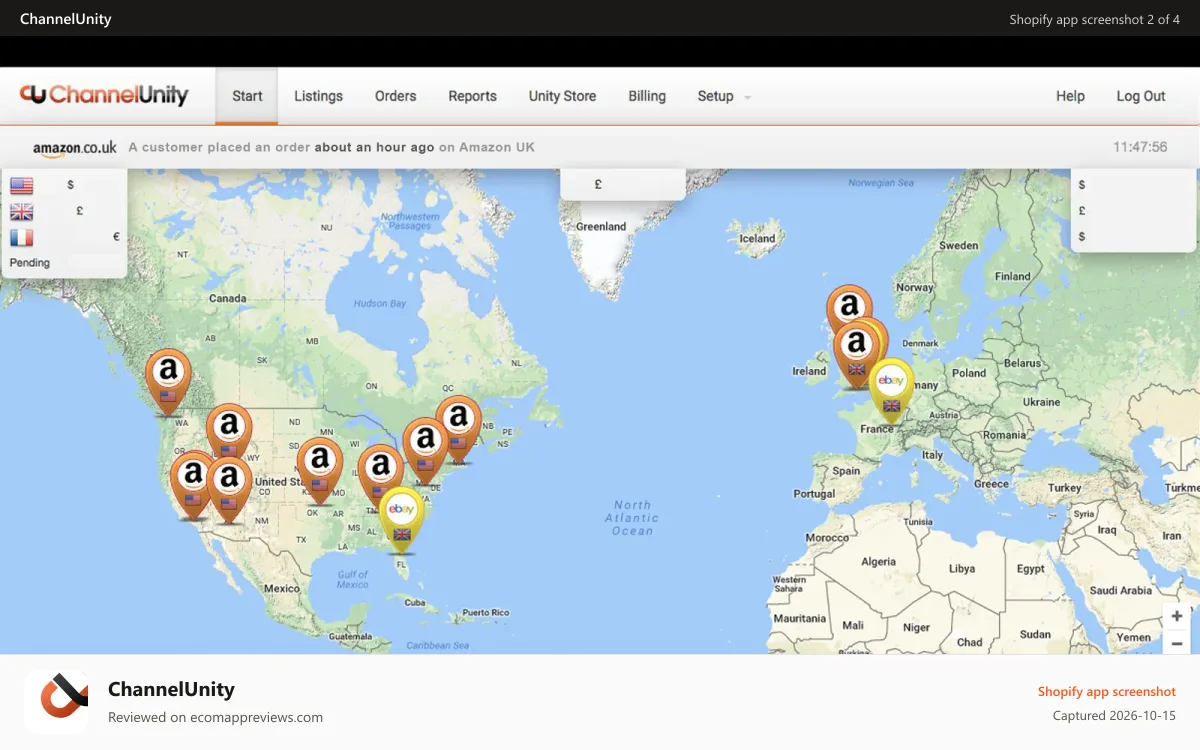Click the ChannelUnity app icon in footer
This screenshot has height=750, width=1200.
56,702
